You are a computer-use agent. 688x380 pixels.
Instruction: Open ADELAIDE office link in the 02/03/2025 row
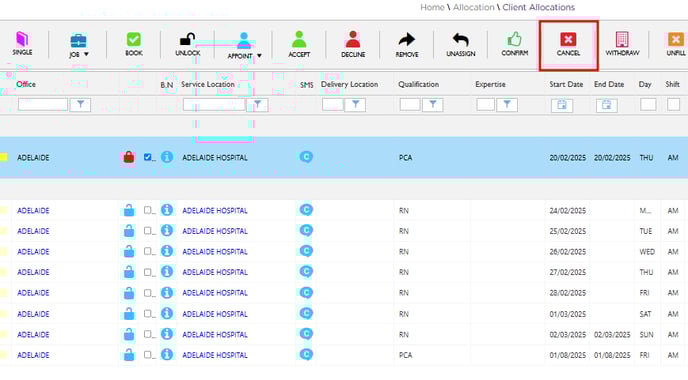click(x=33, y=334)
